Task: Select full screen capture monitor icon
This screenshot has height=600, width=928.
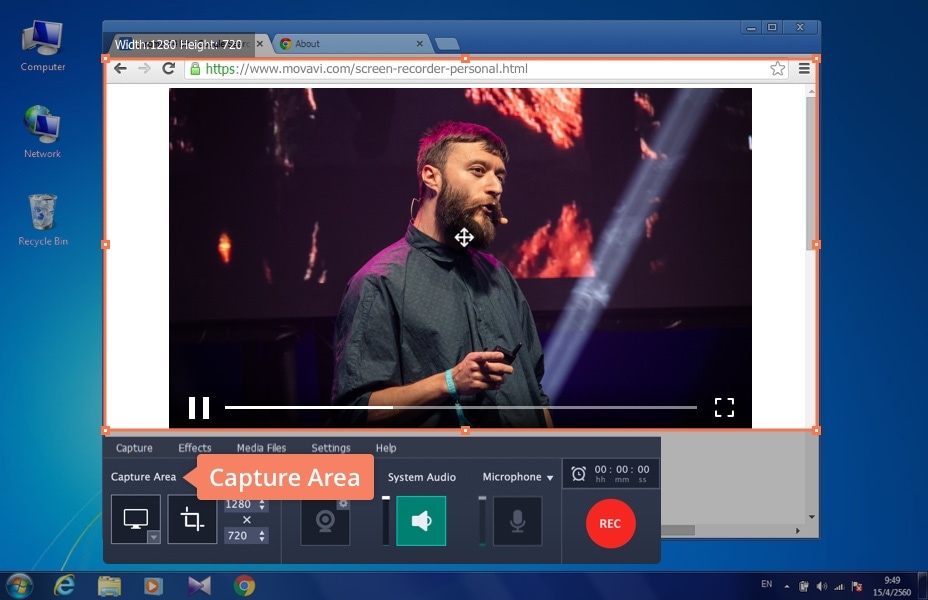Action: pos(136,519)
